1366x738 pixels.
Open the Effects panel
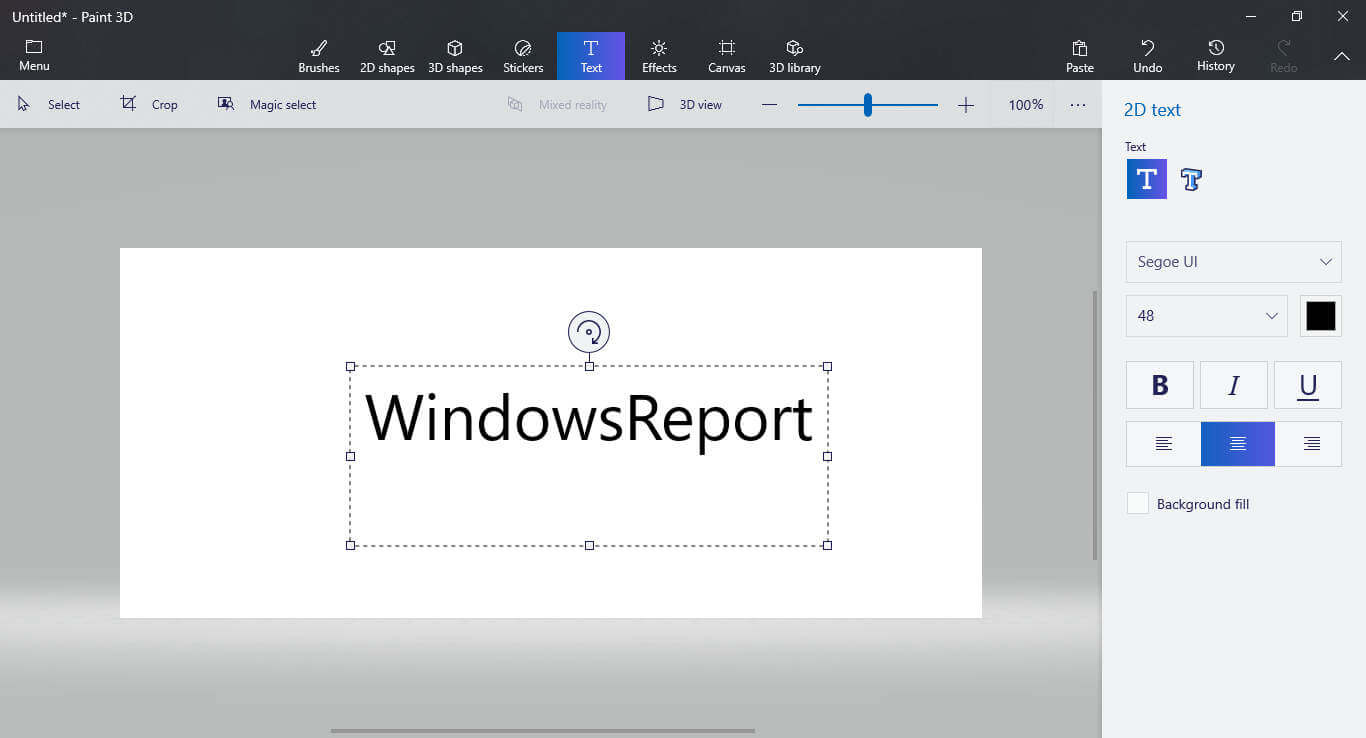pyautogui.click(x=659, y=56)
